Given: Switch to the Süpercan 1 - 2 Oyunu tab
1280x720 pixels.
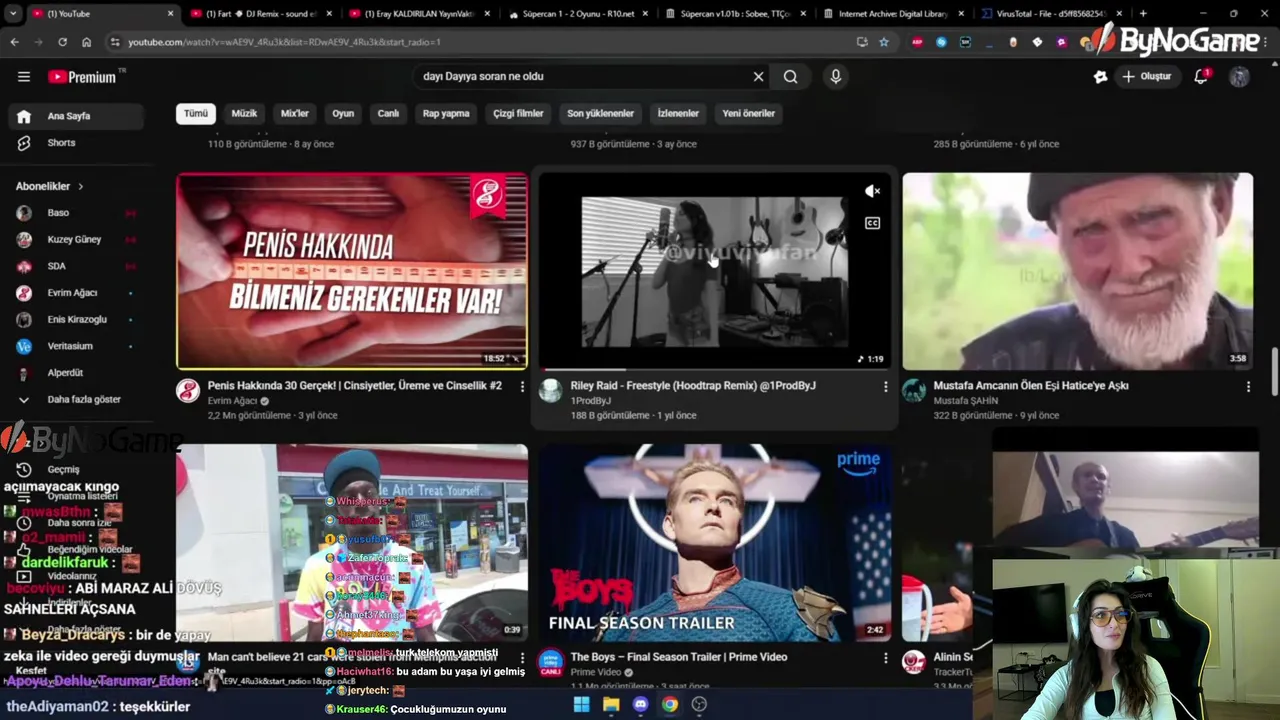Looking at the screenshot, I should click(580, 14).
